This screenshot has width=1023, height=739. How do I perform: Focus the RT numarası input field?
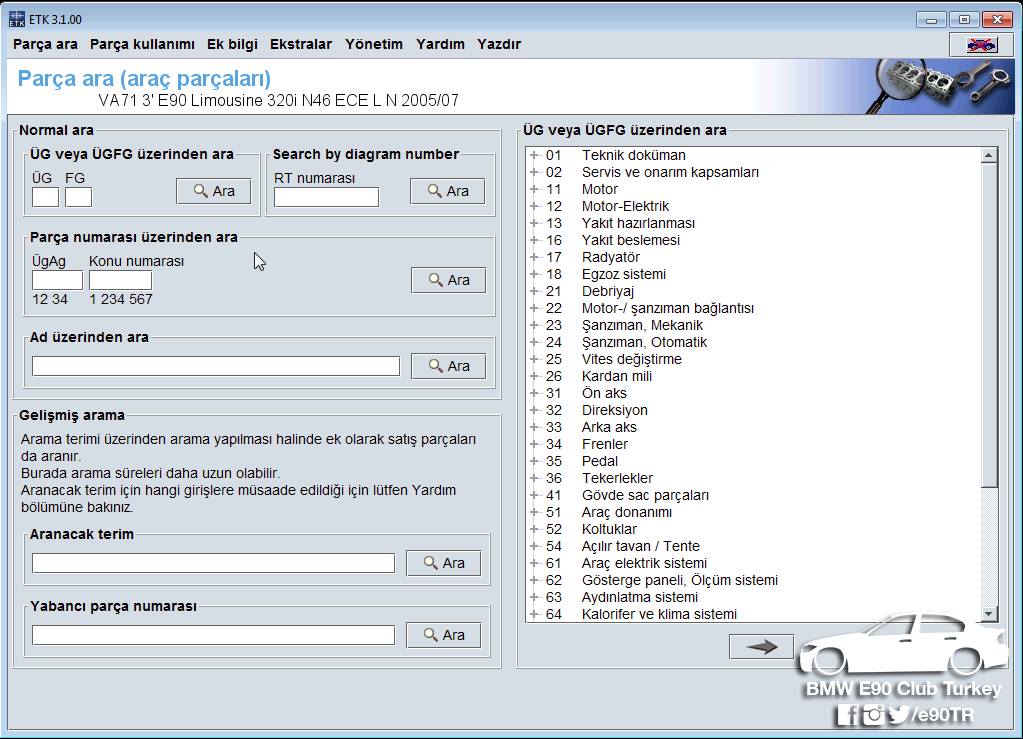[326, 197]
